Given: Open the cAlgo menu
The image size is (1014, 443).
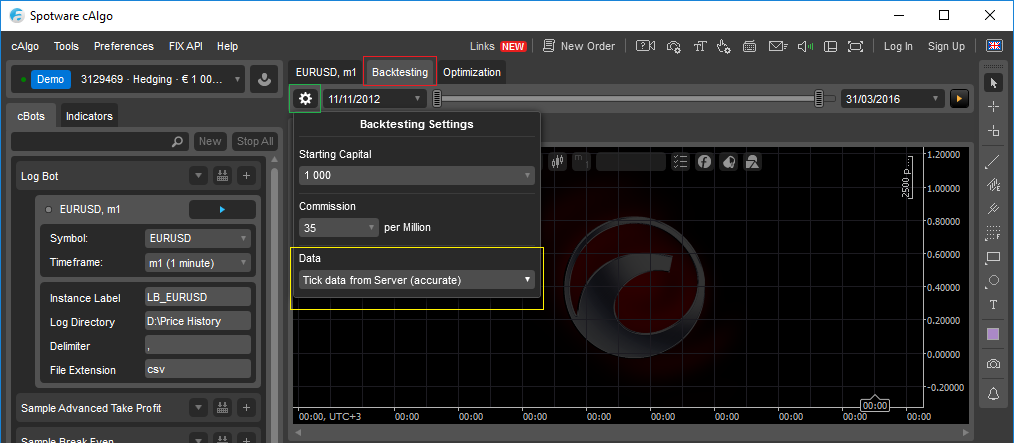Looking at the screenshot, I should click(25, 46).
